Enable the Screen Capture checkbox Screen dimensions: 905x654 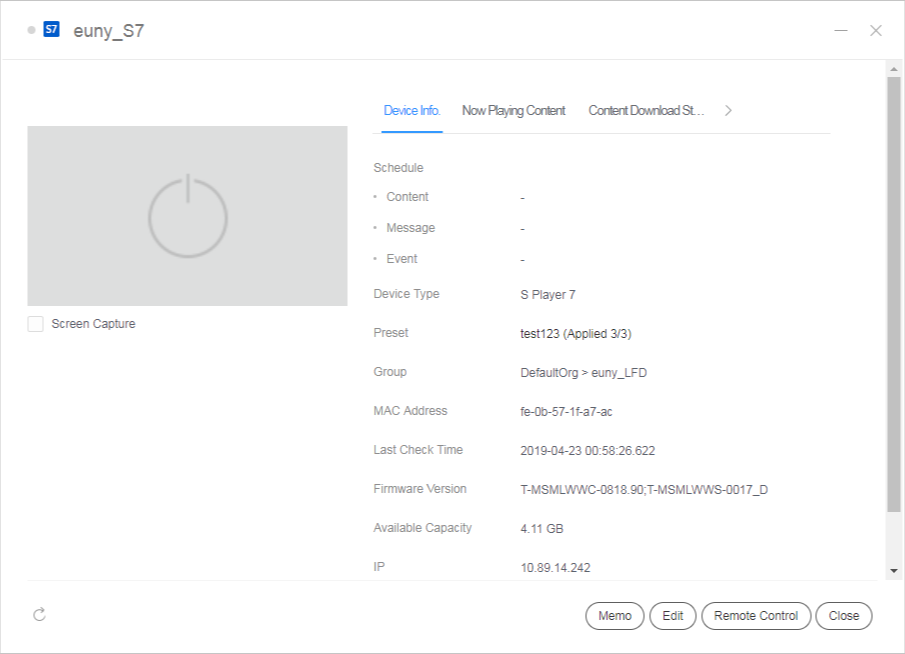pos(36,324)
